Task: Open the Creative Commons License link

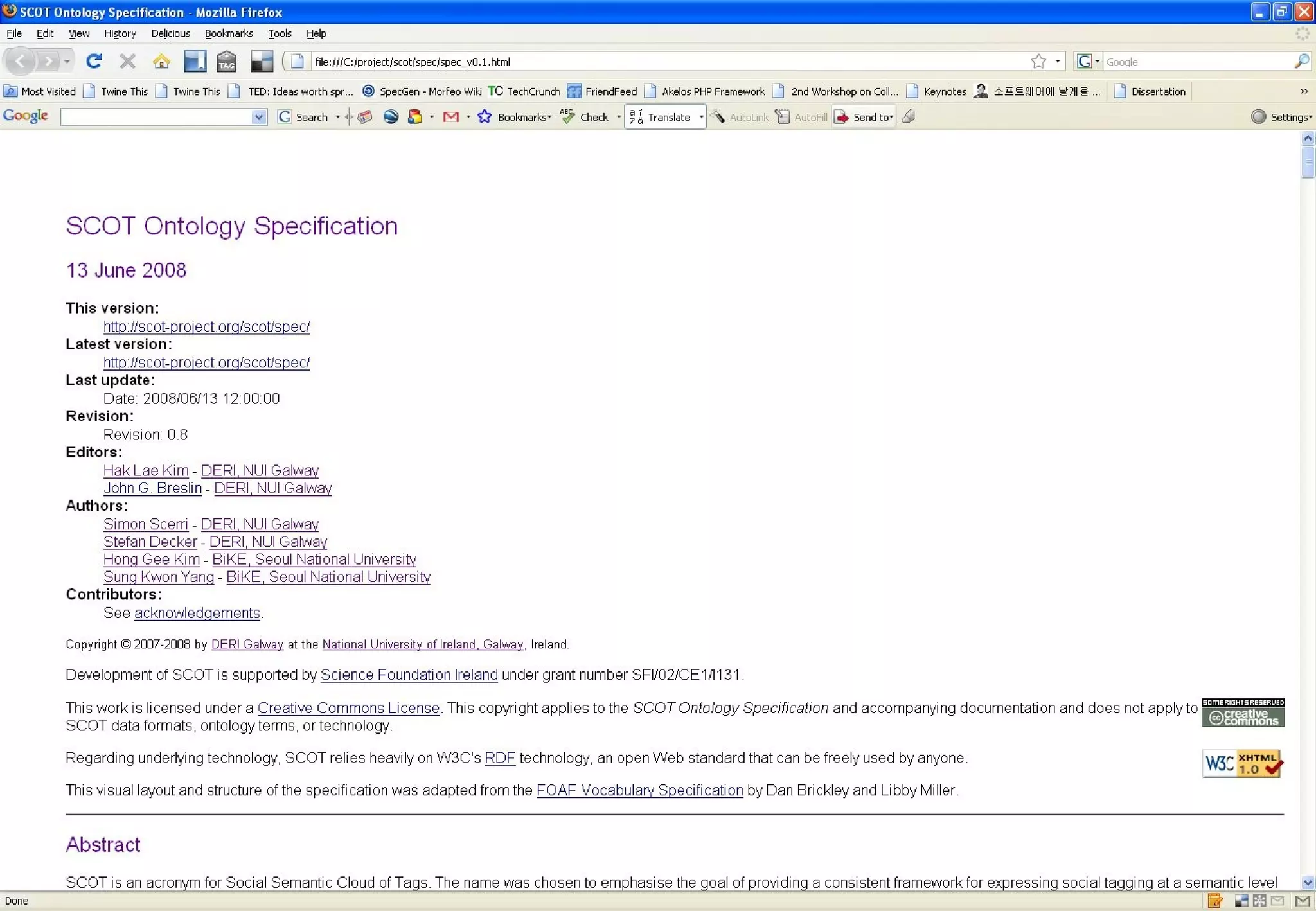Action: pyautogui.click(x=348, y=708)
